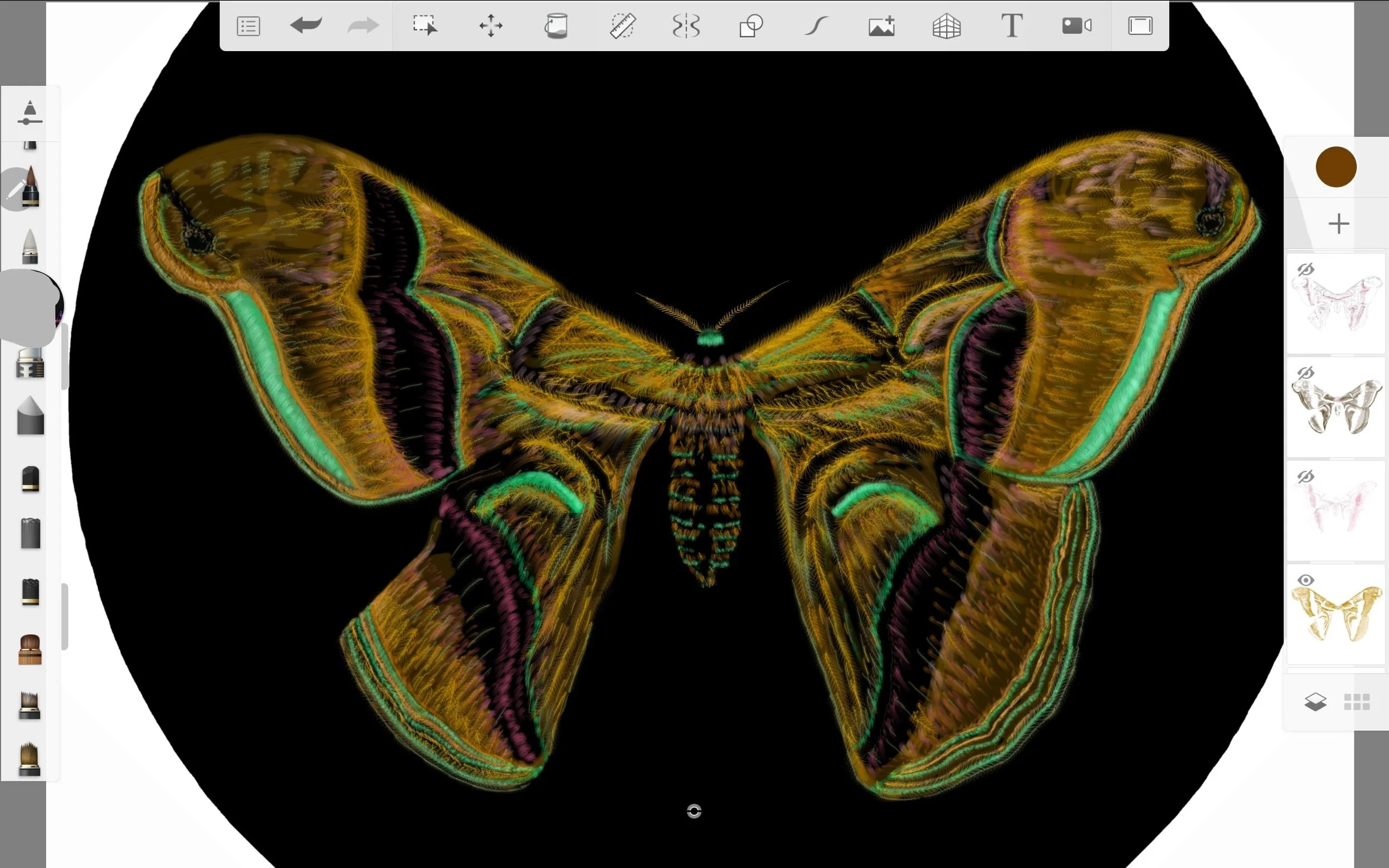Tap the gray brush puck blob
Viewport: 1389px width, 868px height.
(x=29, y=307)
